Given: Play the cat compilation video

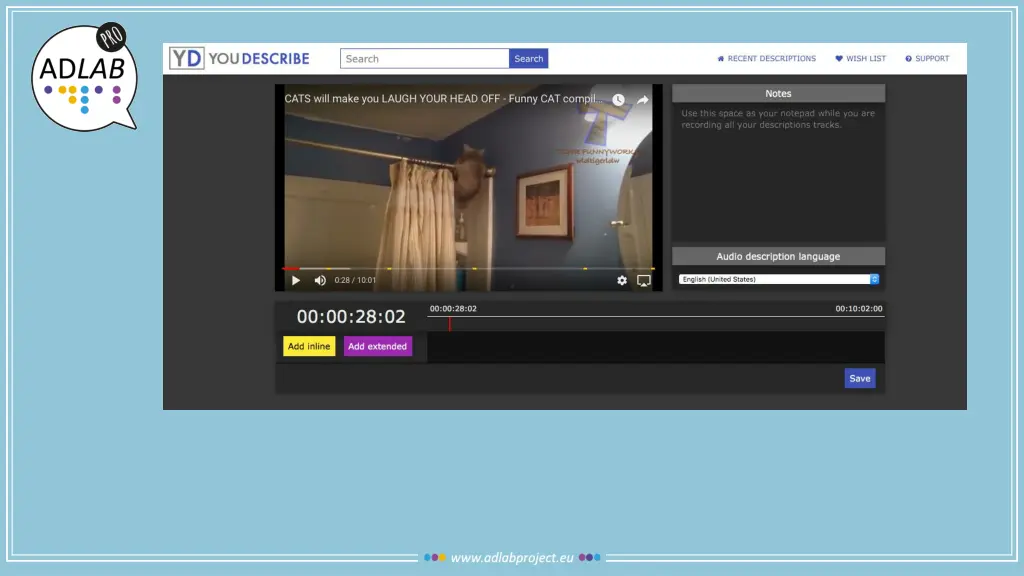Looking at the screenshot, I should (296, 280).
